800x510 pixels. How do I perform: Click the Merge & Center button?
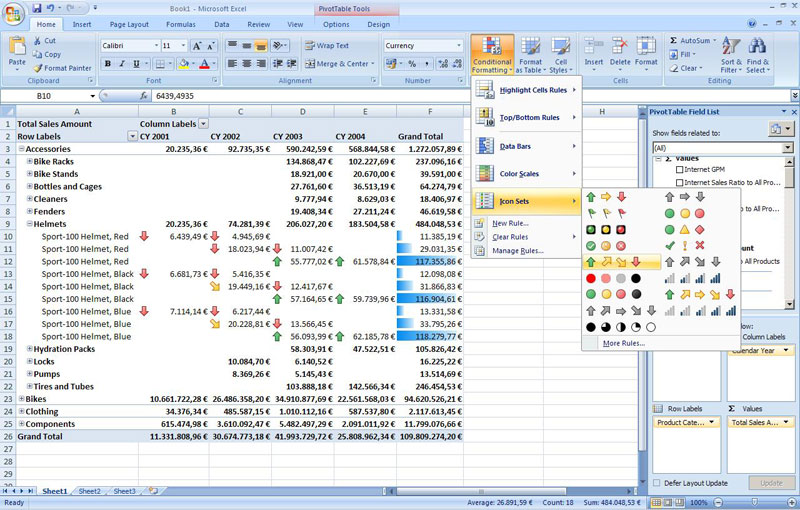339,64
